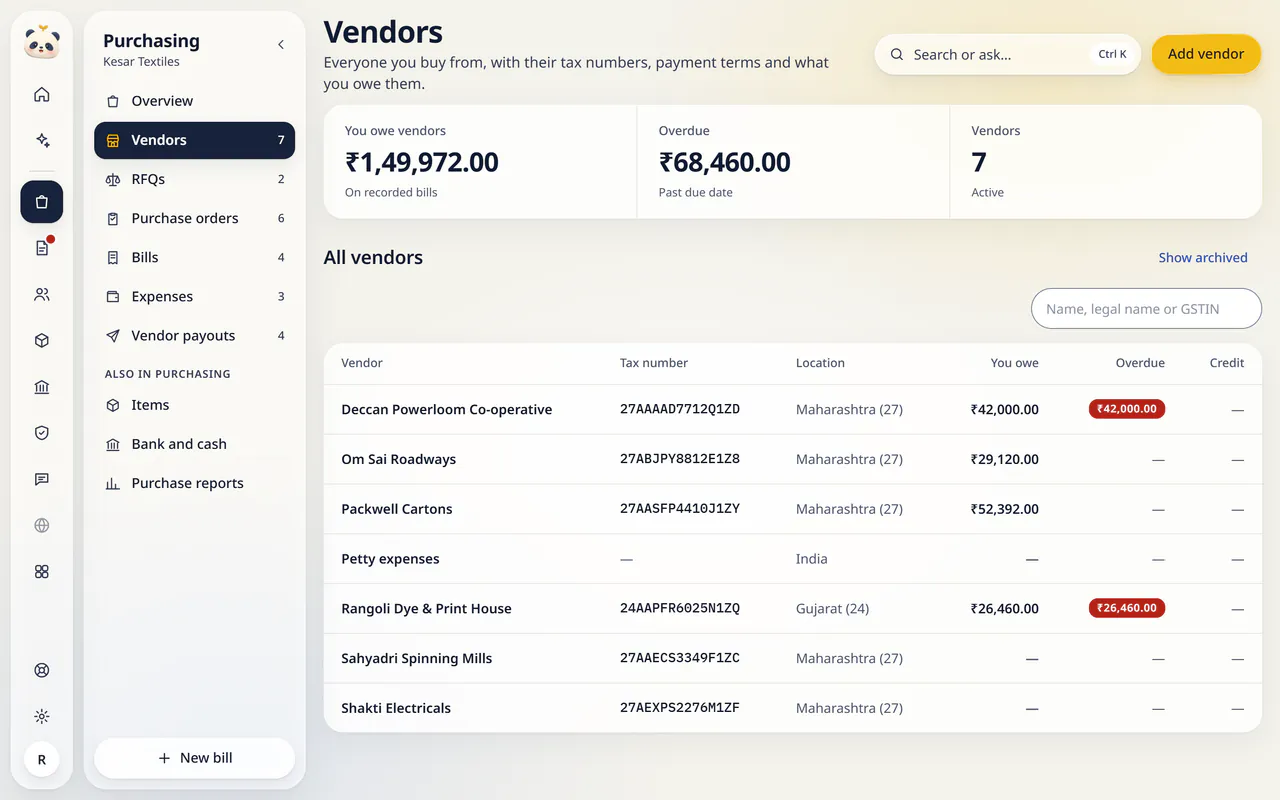Select the Purchasing shopping bag rail icon
This screenshot has height=800, width=1280.
42,202
